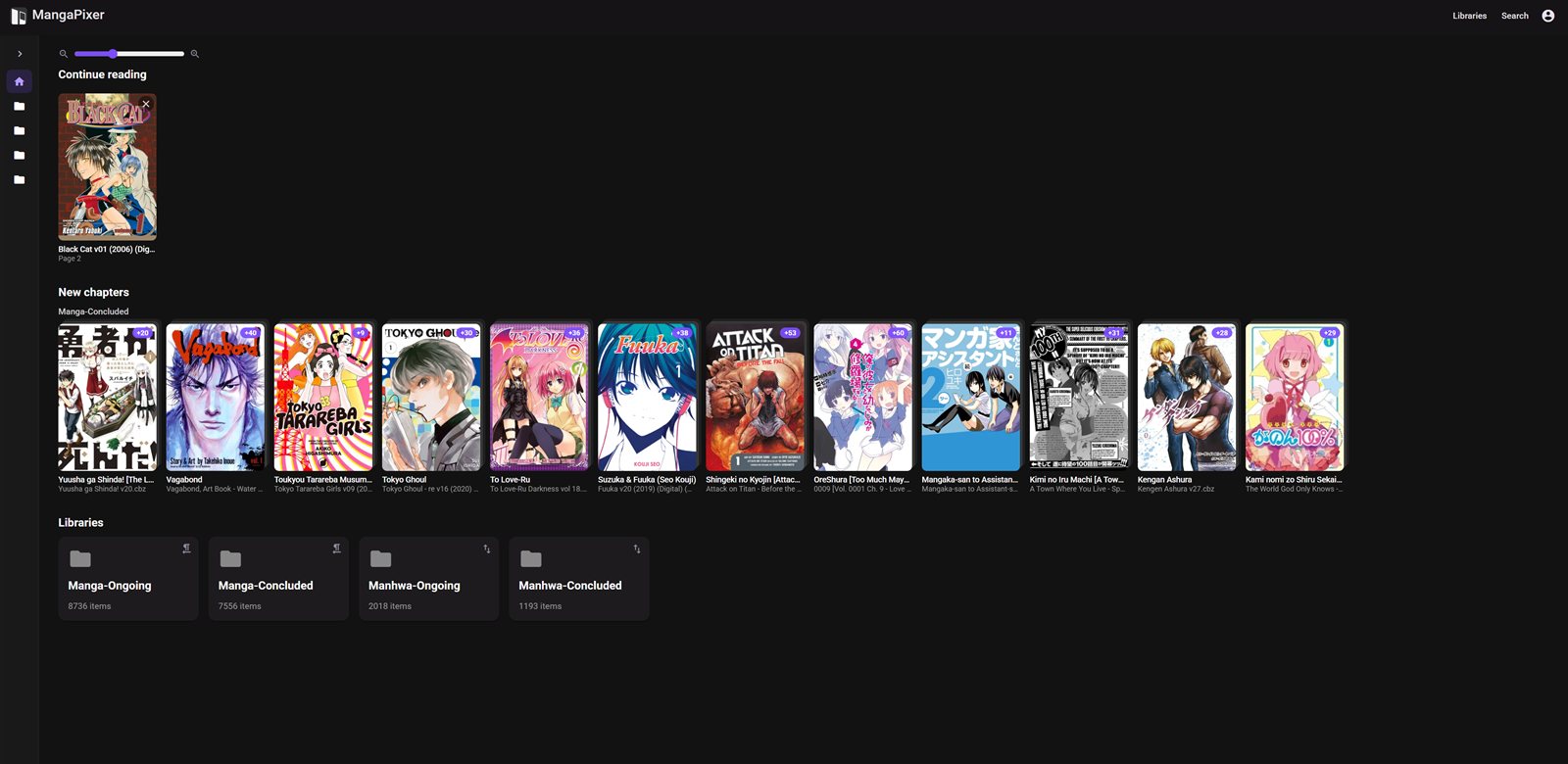The height and width of the screenshot is (764, 1568).
Task: Click the zoom-out magnifier beside the slider
Action: click(64, 54)
